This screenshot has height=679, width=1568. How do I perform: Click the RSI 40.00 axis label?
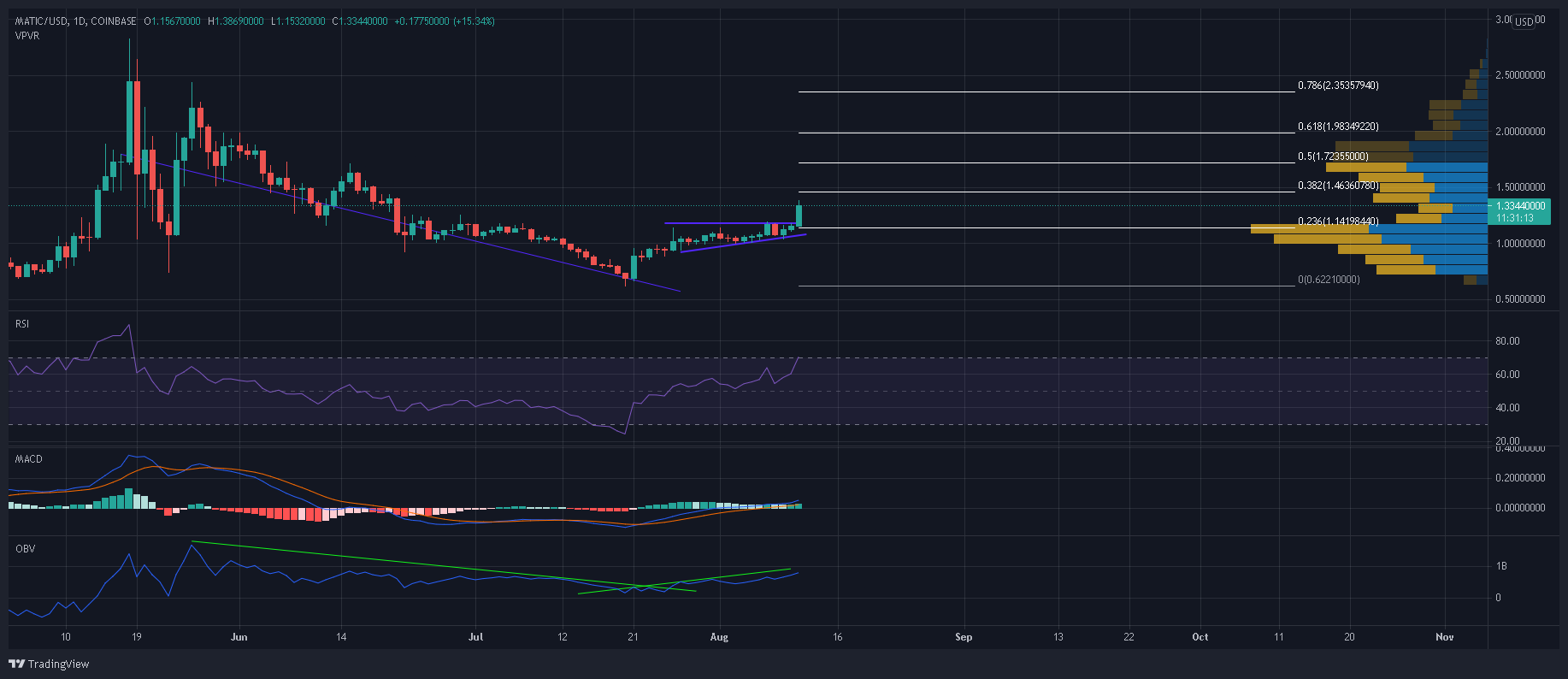[1507, 408]
